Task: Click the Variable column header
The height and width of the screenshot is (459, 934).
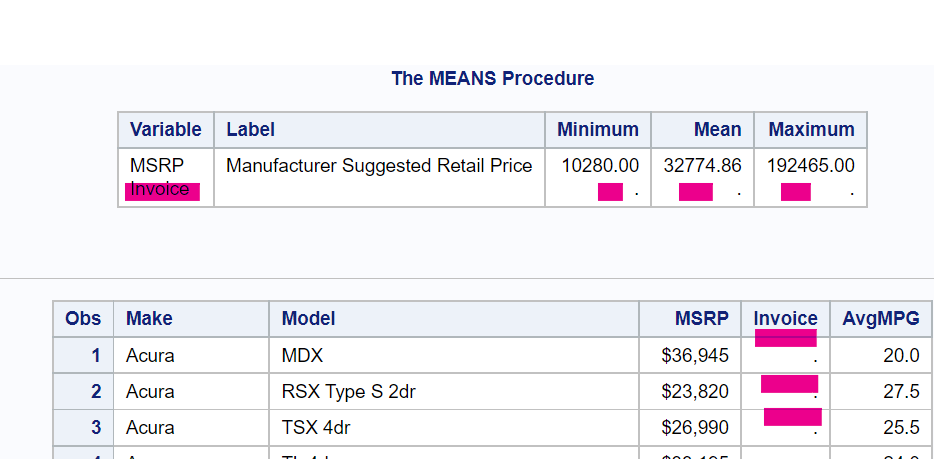Action: (x=165, y=129)
